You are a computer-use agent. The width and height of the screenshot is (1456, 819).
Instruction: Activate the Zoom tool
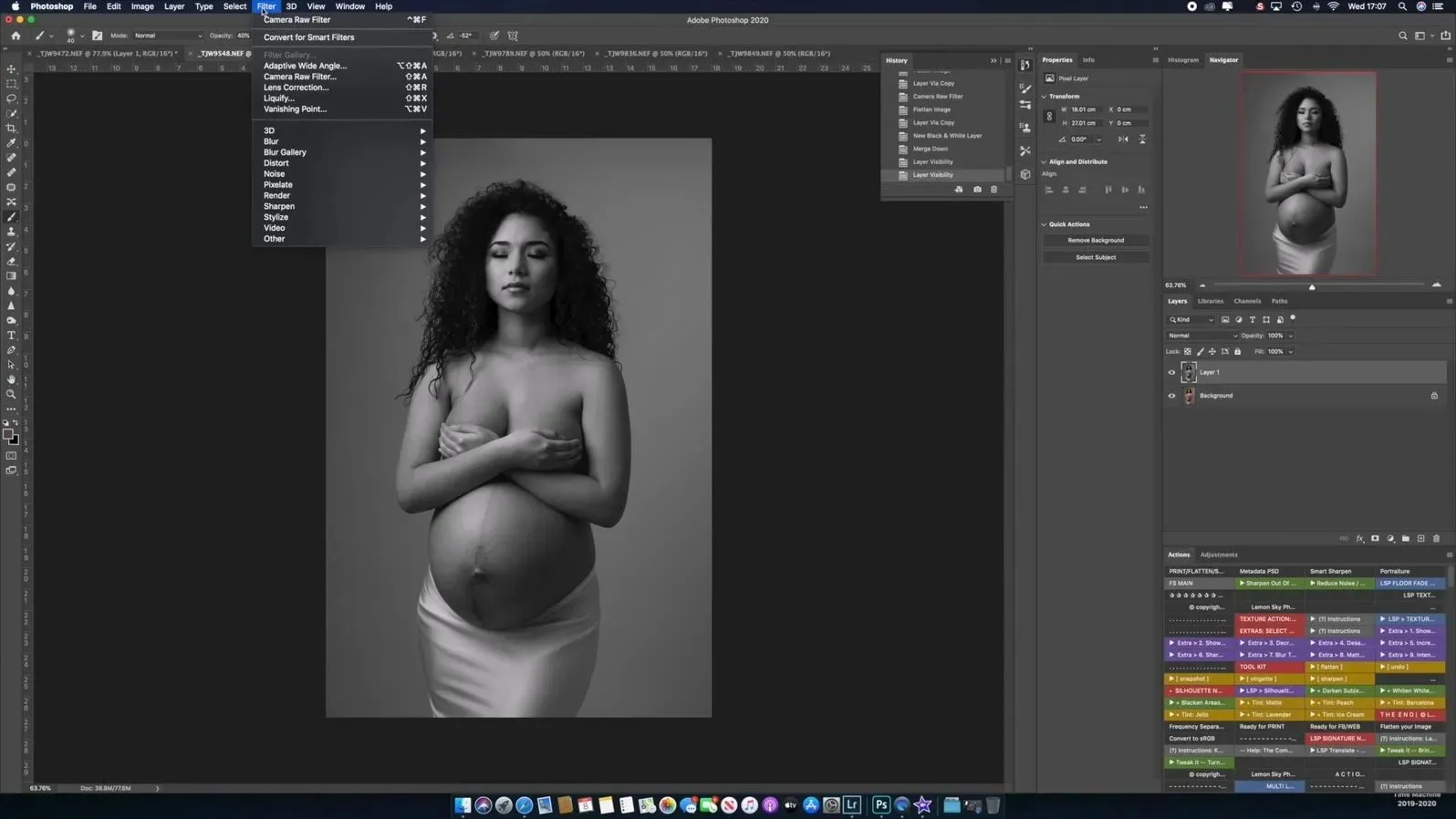[12, 394]
